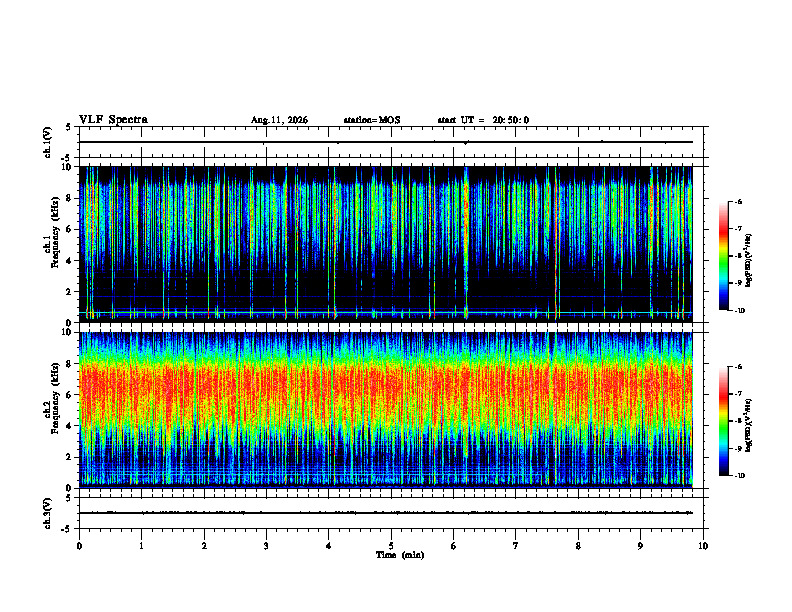Click the "6" kHz tick on ch.1 axis
This screenshot has width=792, height=612.
[69, 229]
